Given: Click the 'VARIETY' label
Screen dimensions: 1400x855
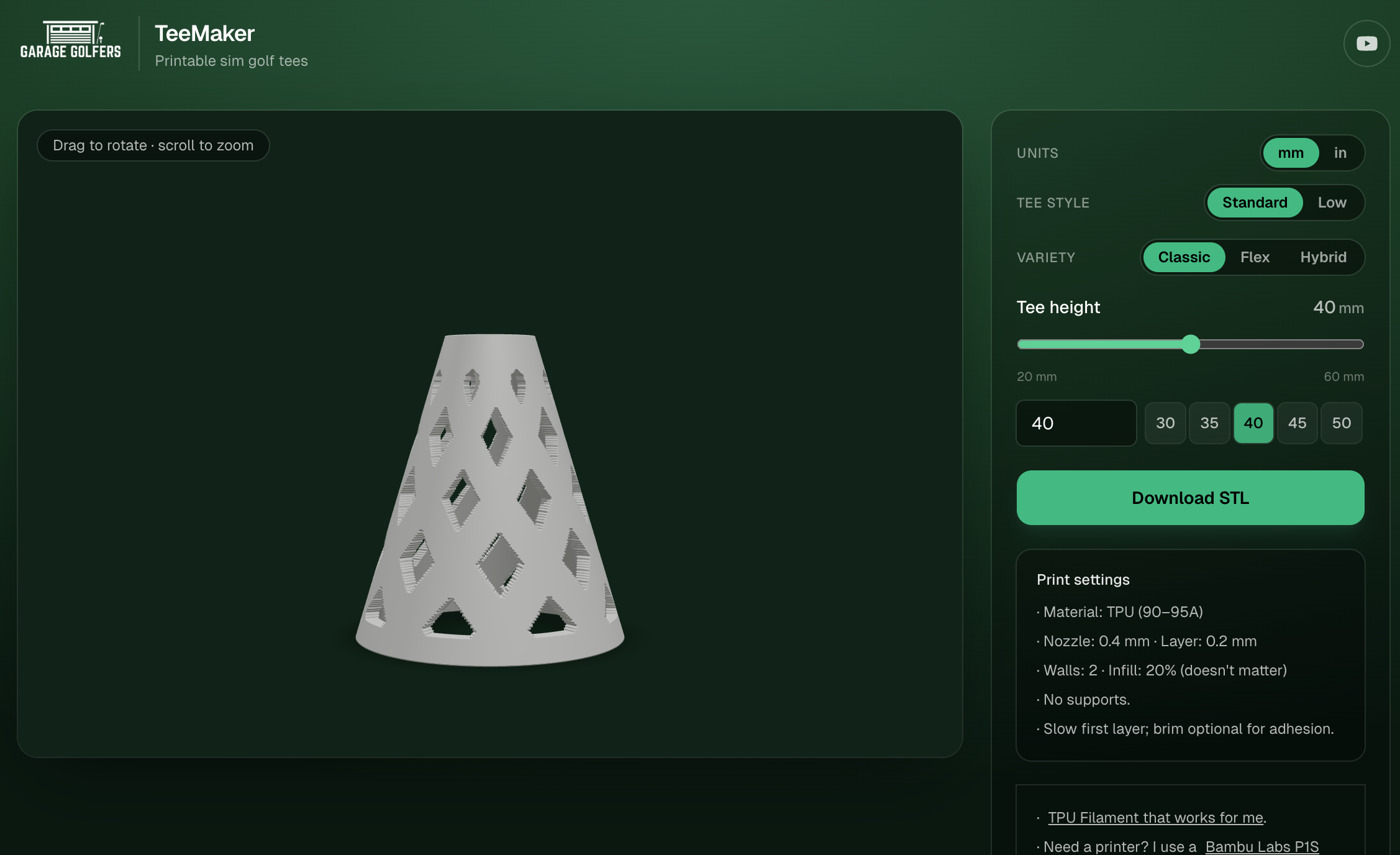Looking at the screenshot, I should click(1045, 257).
